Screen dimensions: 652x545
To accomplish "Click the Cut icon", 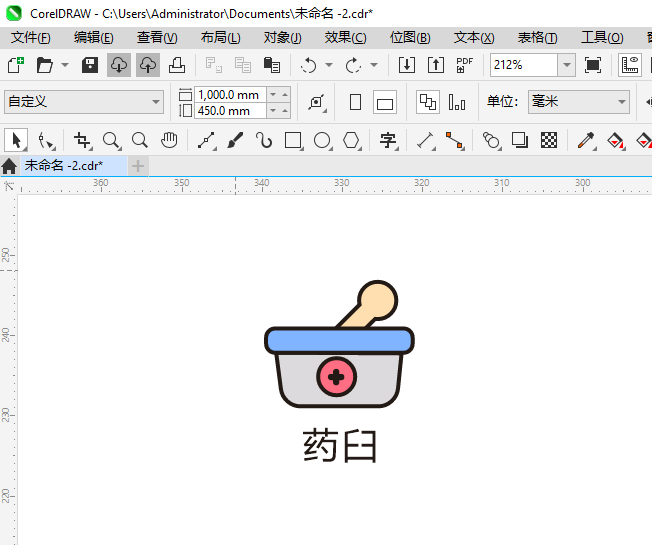I will pyautogui.click(x=214, y=65).
